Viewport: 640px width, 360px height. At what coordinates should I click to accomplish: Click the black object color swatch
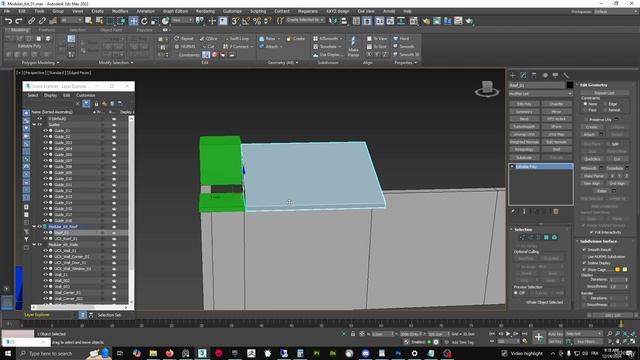tap(570, 85)
